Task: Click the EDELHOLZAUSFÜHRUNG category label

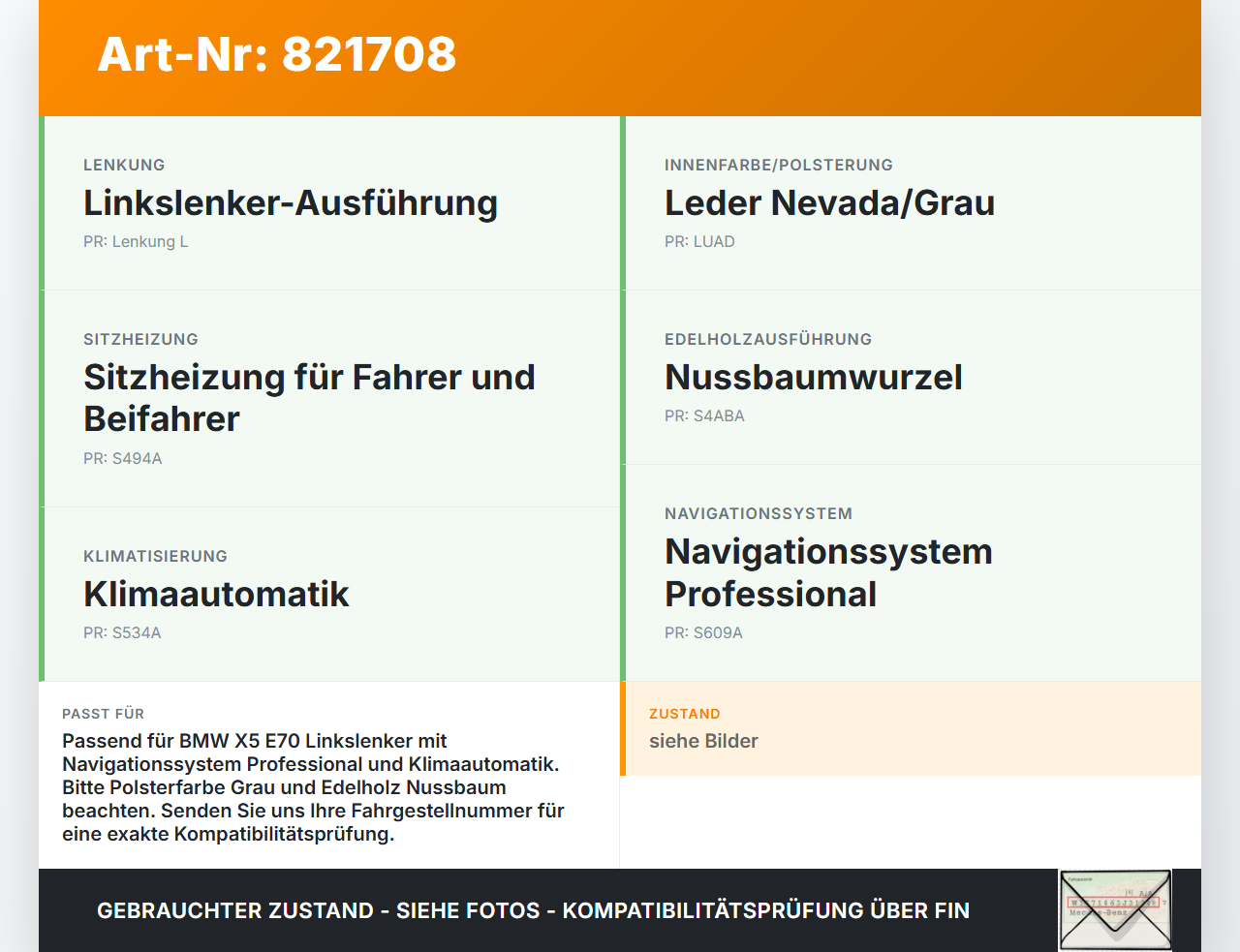Action: click(x=768, y=339)
